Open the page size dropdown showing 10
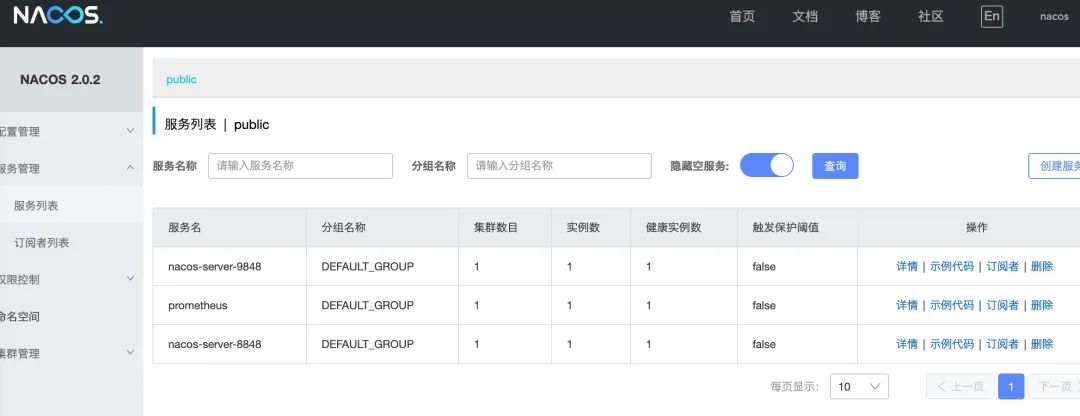The width and height of the screenshot is (1080, 416). 859,387
